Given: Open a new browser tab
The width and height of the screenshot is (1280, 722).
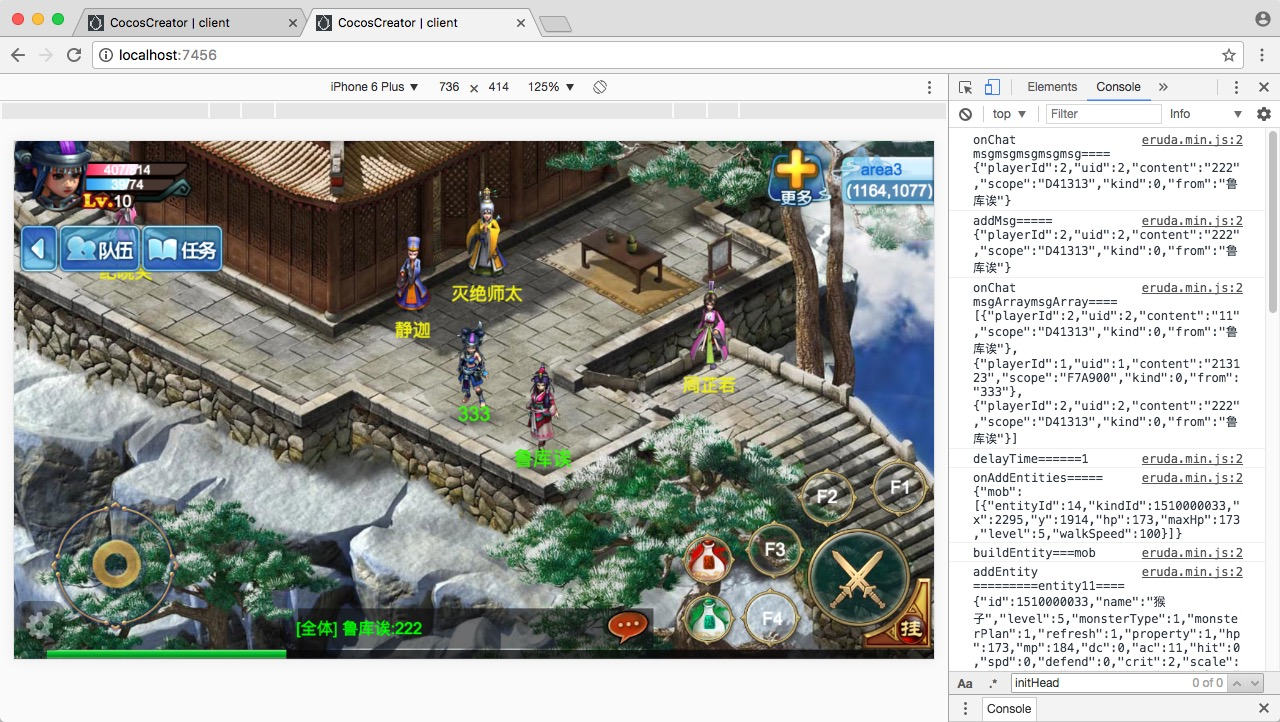Looking at the screenshot, I should coord(555,24).
